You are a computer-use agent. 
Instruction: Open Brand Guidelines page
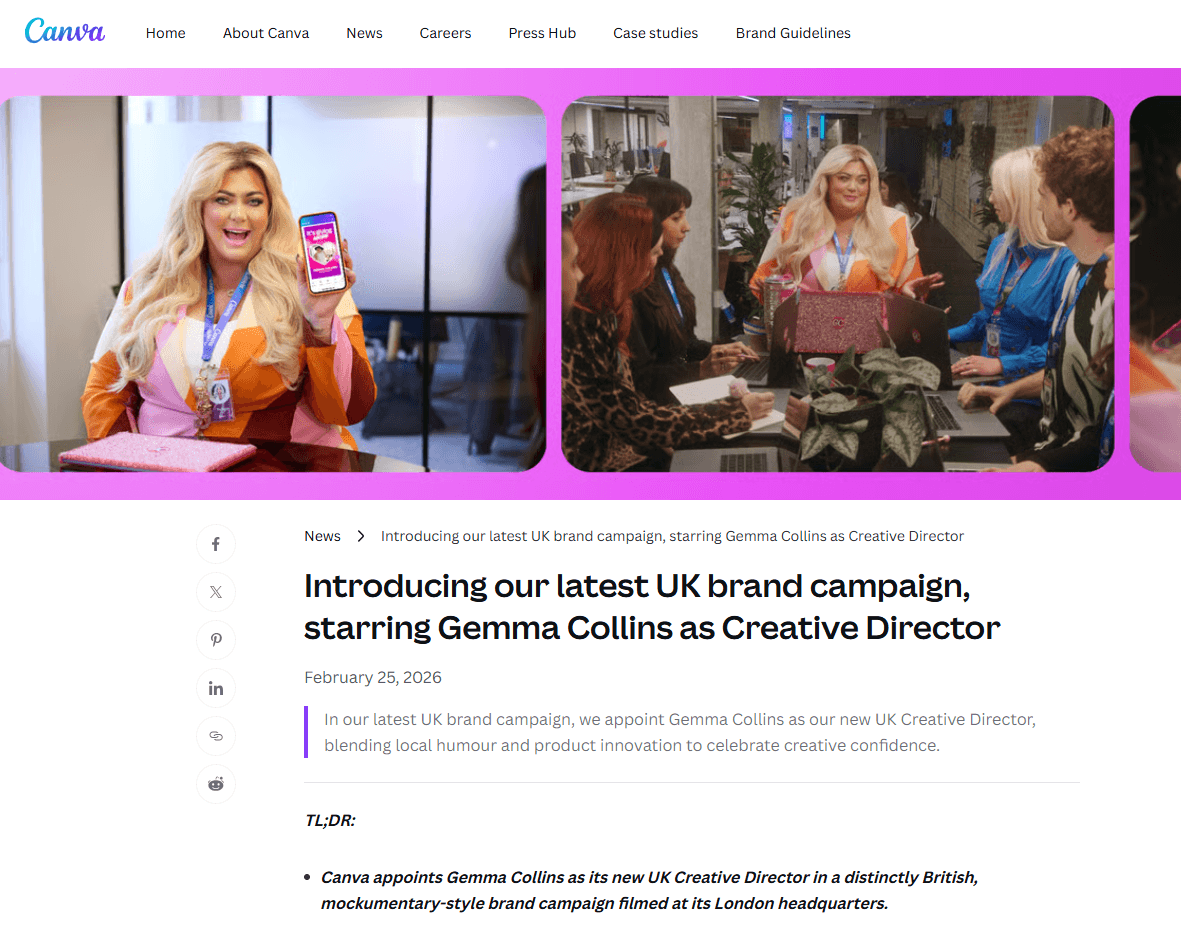click(x=793, y=33)
